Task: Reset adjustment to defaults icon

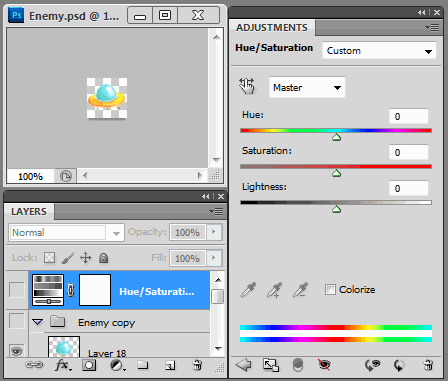Action: point(399,365)
